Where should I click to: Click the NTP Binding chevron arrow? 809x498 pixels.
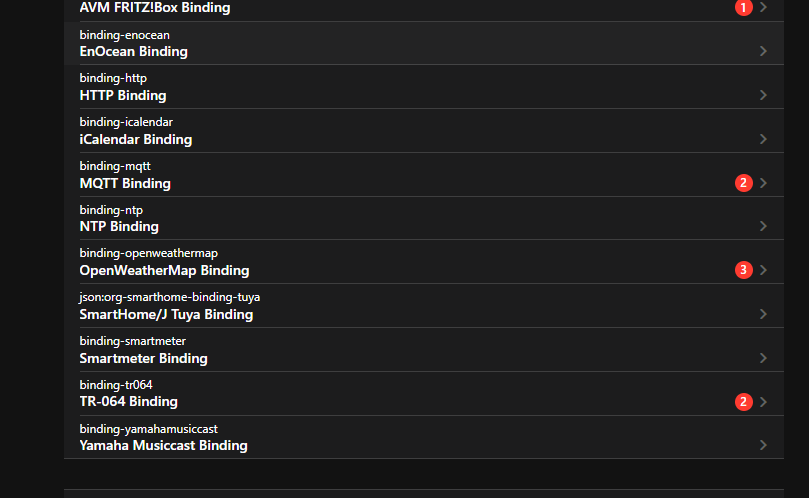(x=763, y=226)
